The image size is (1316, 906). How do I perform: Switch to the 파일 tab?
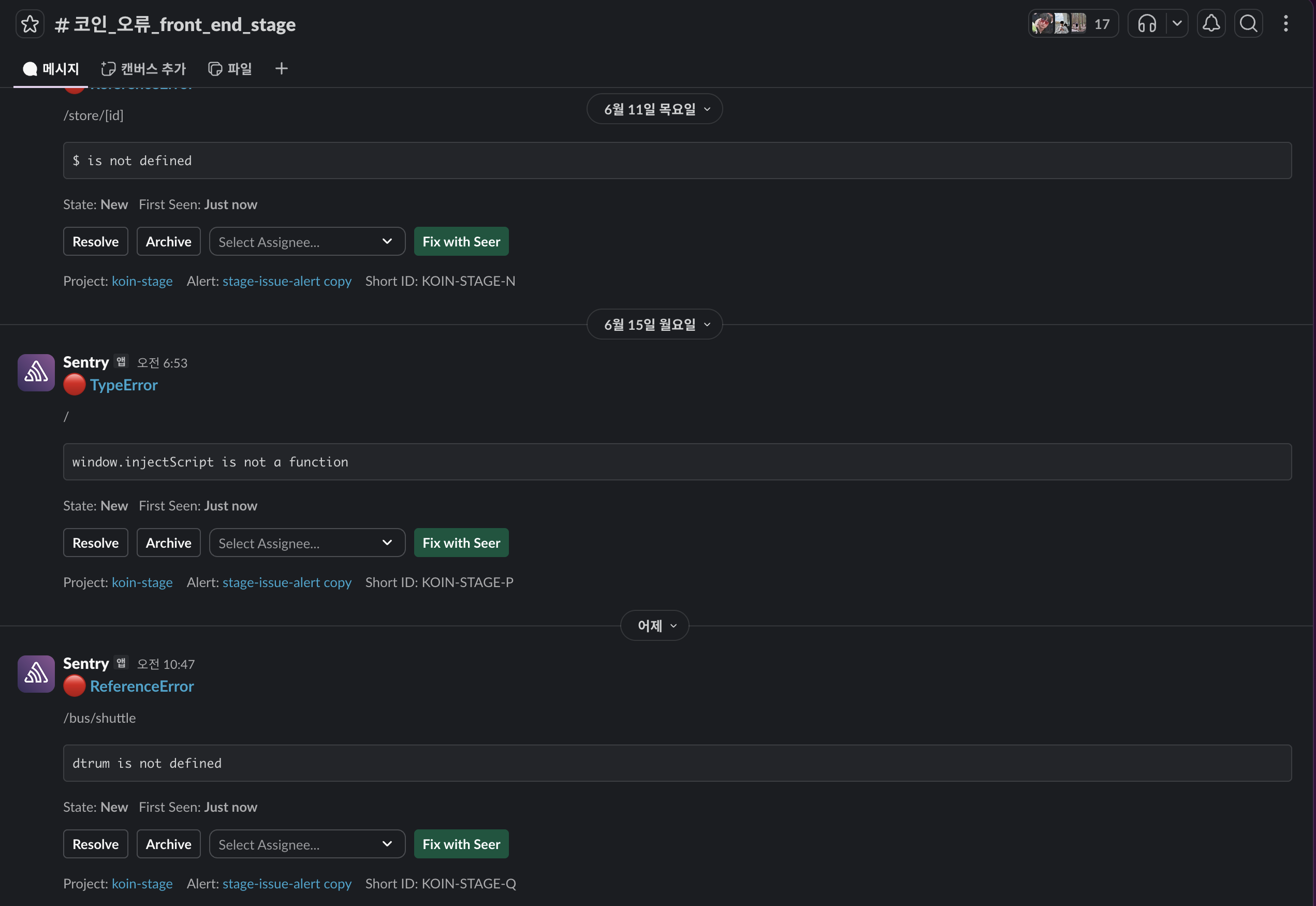(x=230, y=69)
